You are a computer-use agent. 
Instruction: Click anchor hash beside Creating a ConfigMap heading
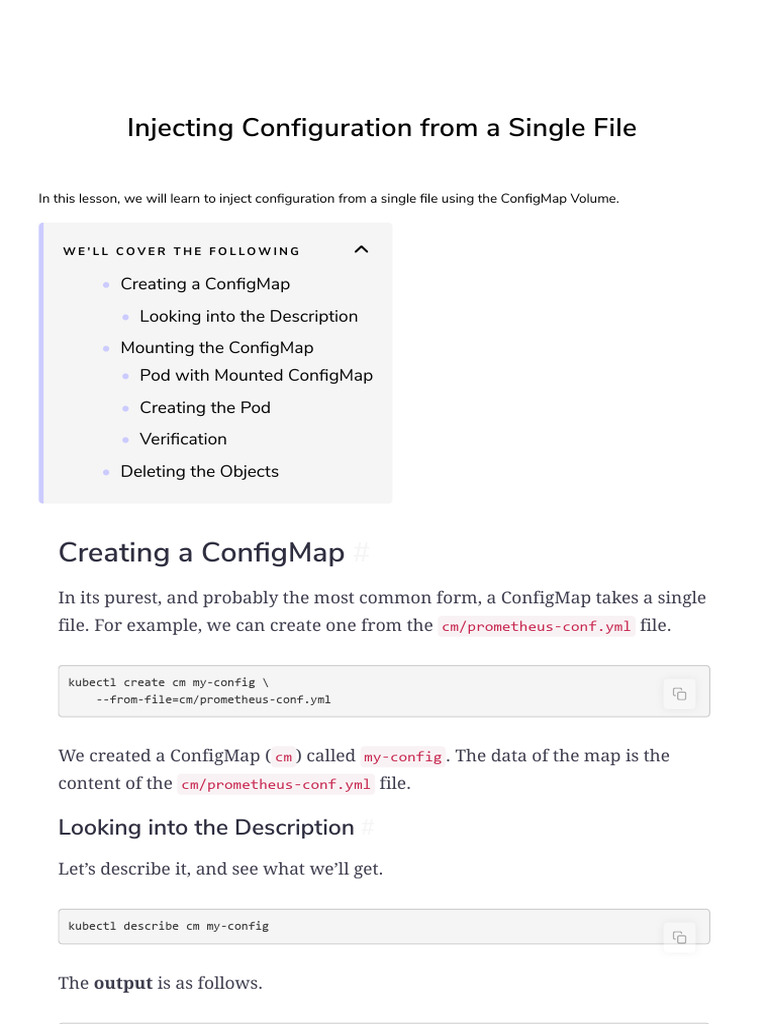point(363,552)
